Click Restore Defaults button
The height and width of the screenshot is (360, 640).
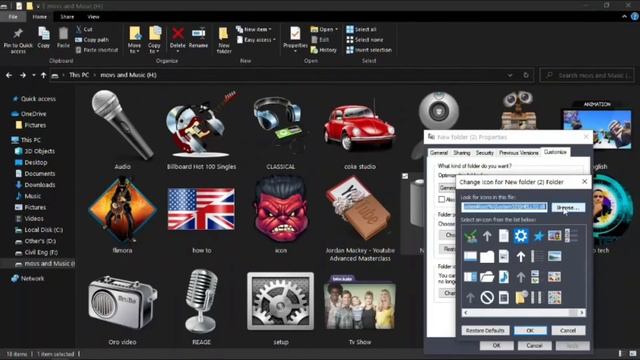point(485,330)
